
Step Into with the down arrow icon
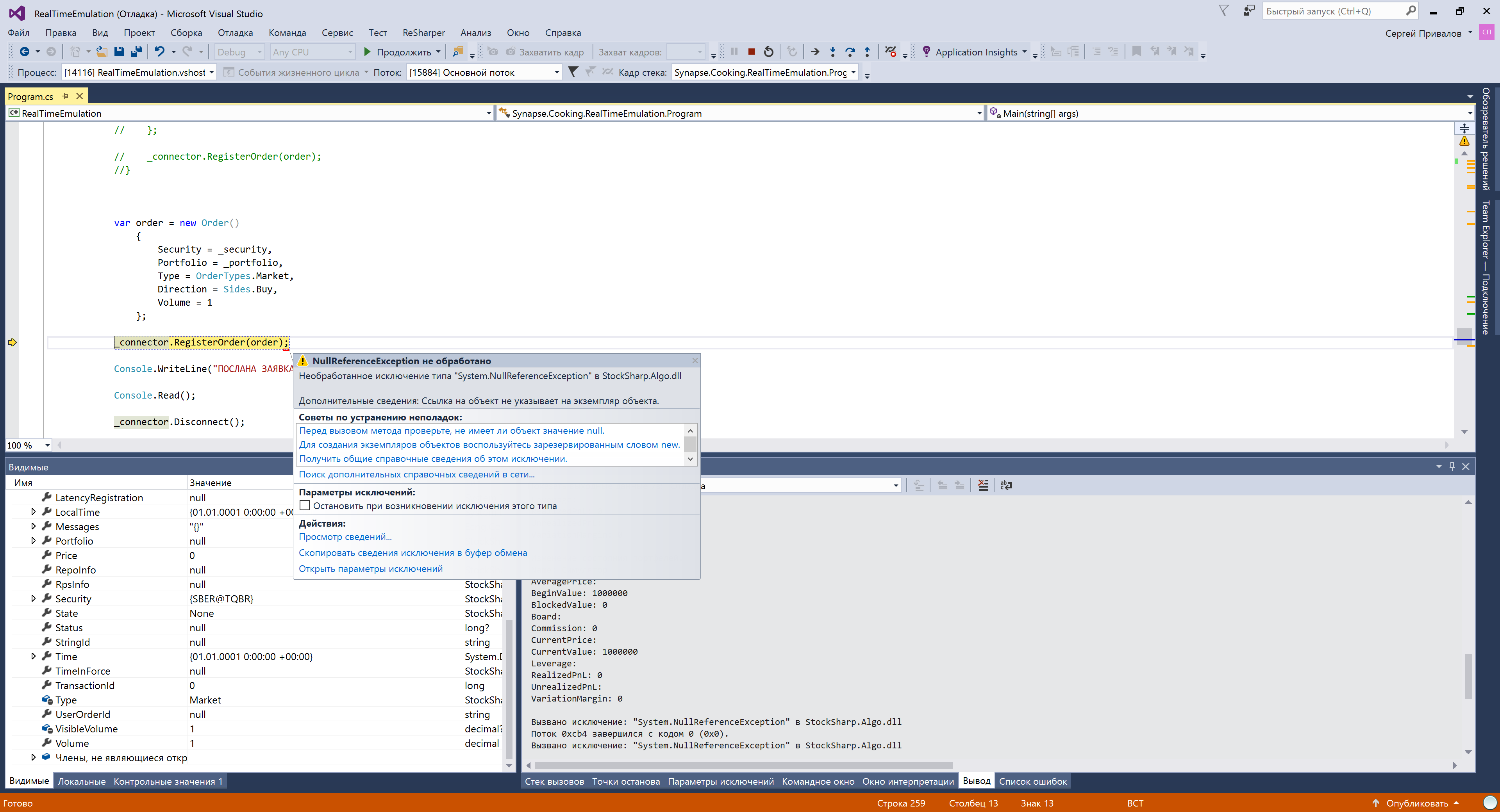click(833, 52)
